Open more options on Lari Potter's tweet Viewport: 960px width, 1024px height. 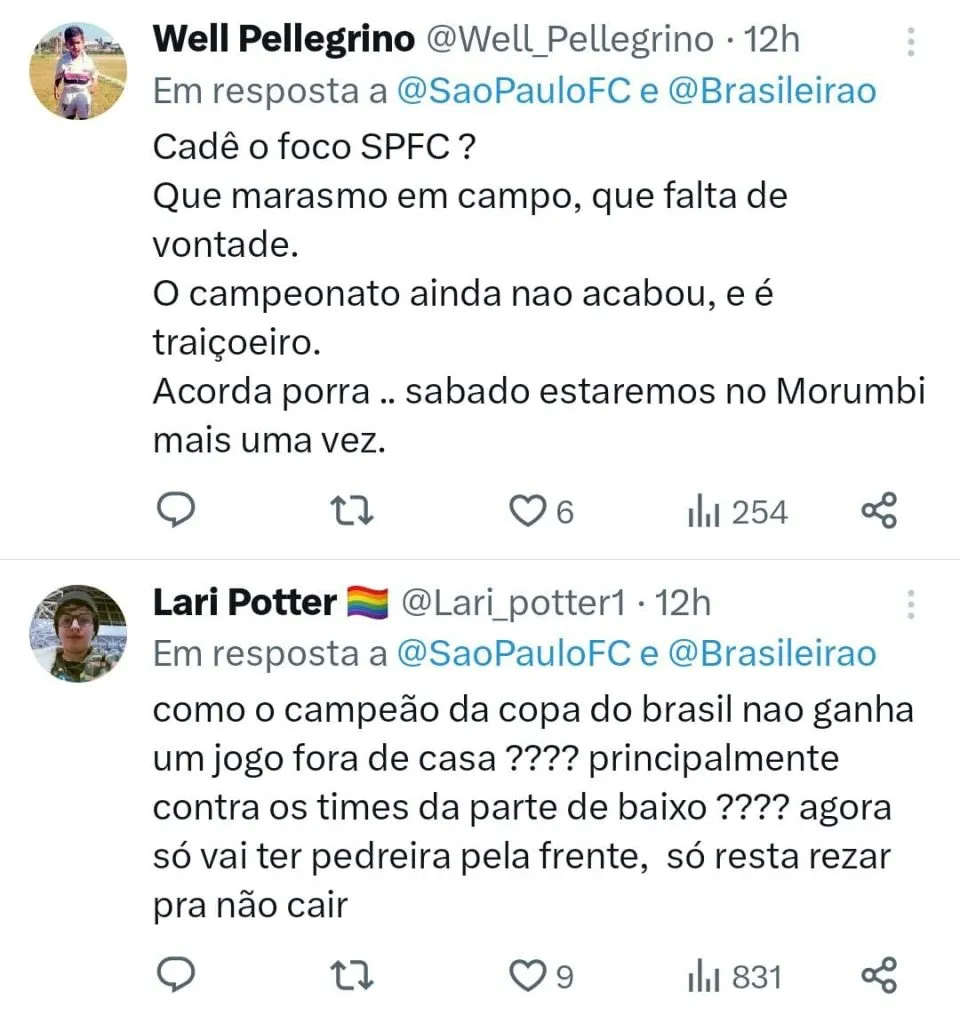pos(911,604)
